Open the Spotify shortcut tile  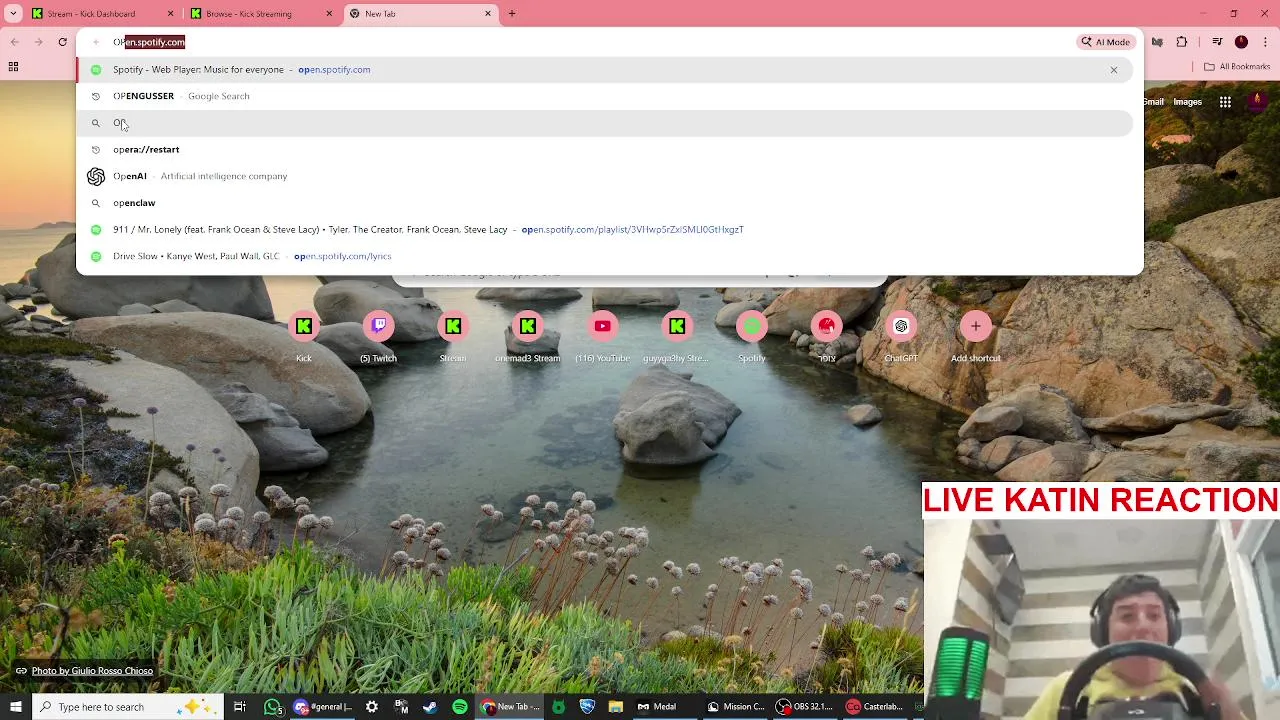click(751, 336)
